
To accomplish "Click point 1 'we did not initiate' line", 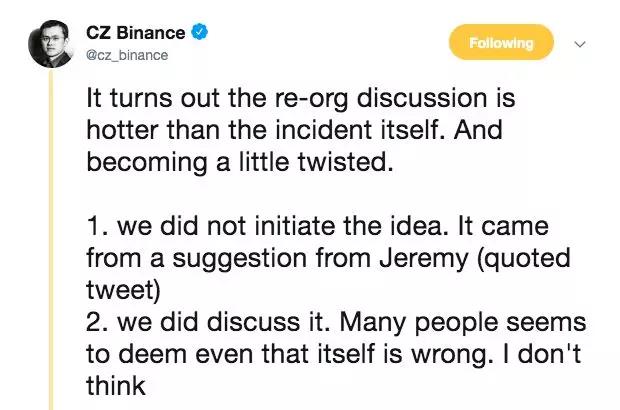I will click(318, 226).
